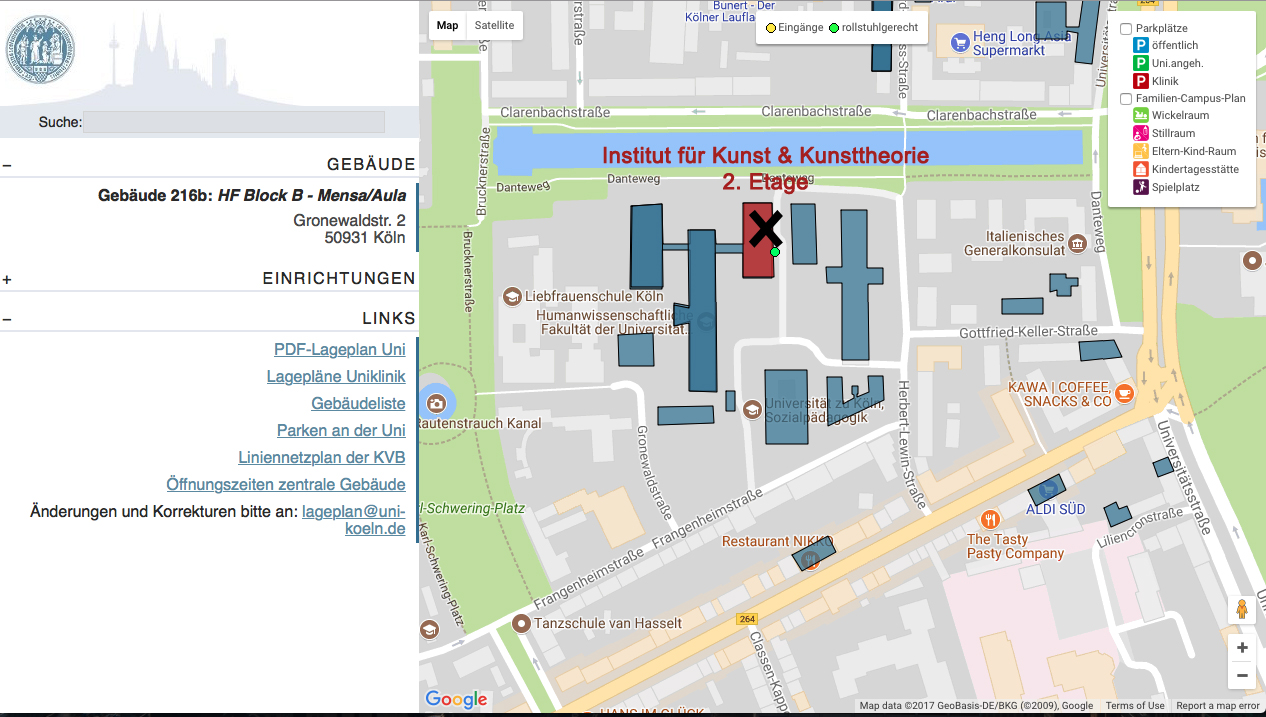Select the large cross-shaped blue building
This screenshot has height=717, width=1266.
click(857, 283)
